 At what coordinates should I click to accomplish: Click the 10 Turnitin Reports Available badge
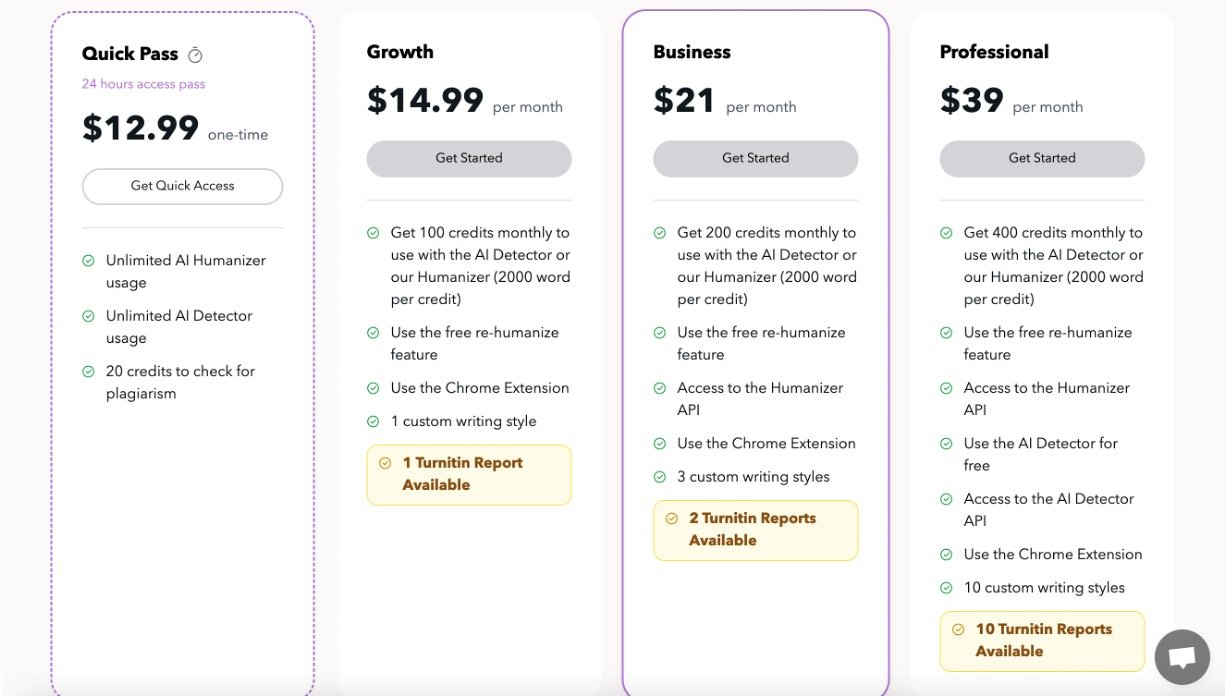1042,640
